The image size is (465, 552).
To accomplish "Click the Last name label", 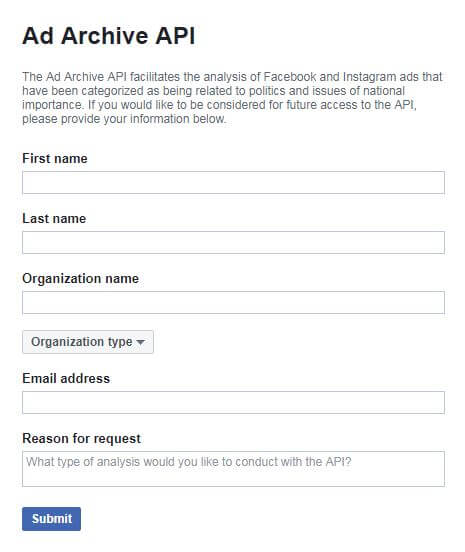I will [x=54, y=219].
